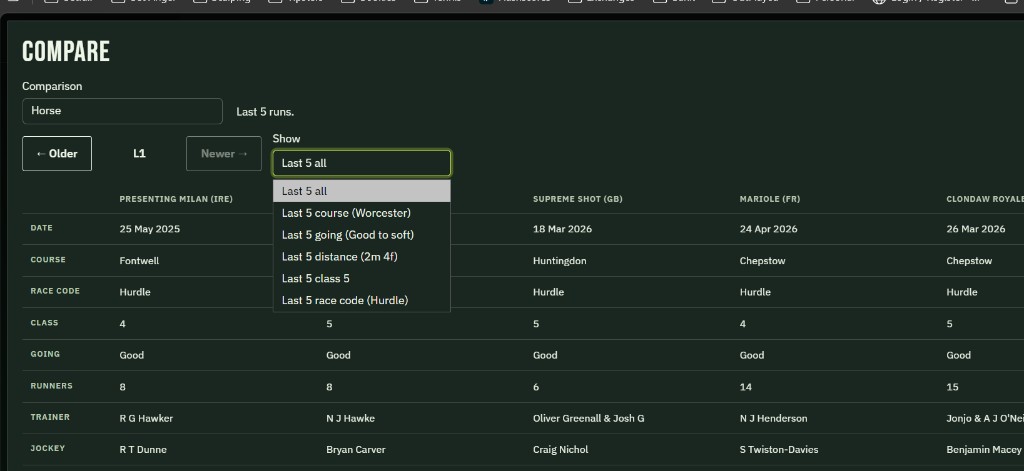Select Last 5 class 5 option

pos(362,278)
